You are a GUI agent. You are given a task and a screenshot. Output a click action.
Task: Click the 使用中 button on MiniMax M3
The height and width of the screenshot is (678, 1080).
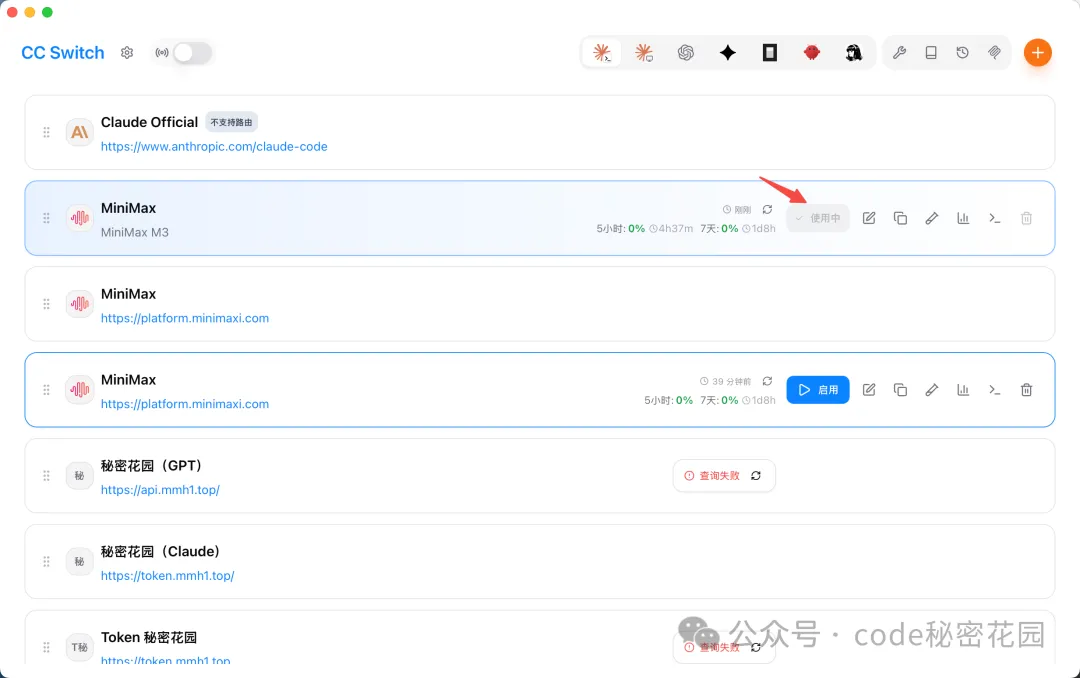(x=818, y=218)
